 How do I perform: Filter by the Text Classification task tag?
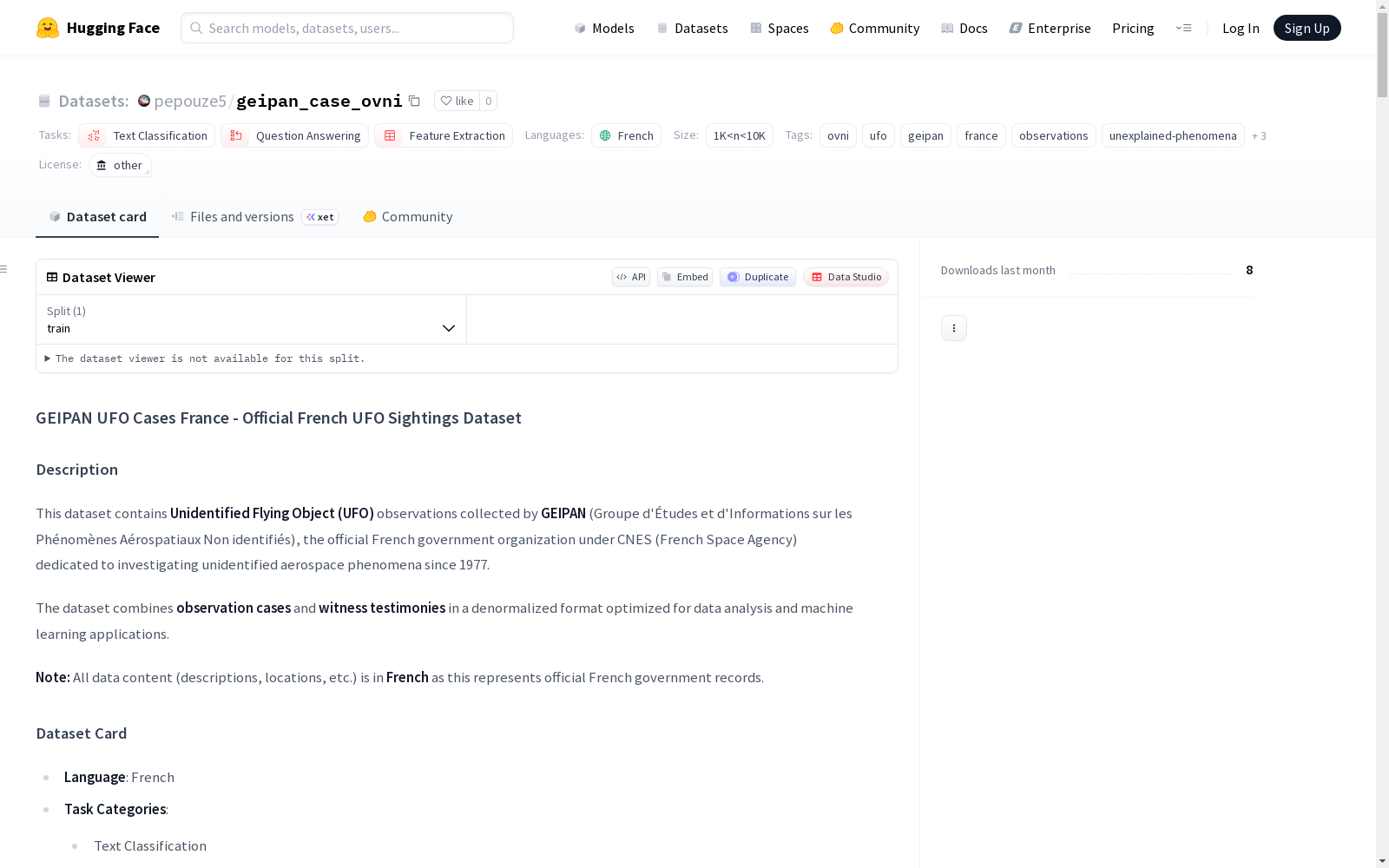click(x=147, y=135)
